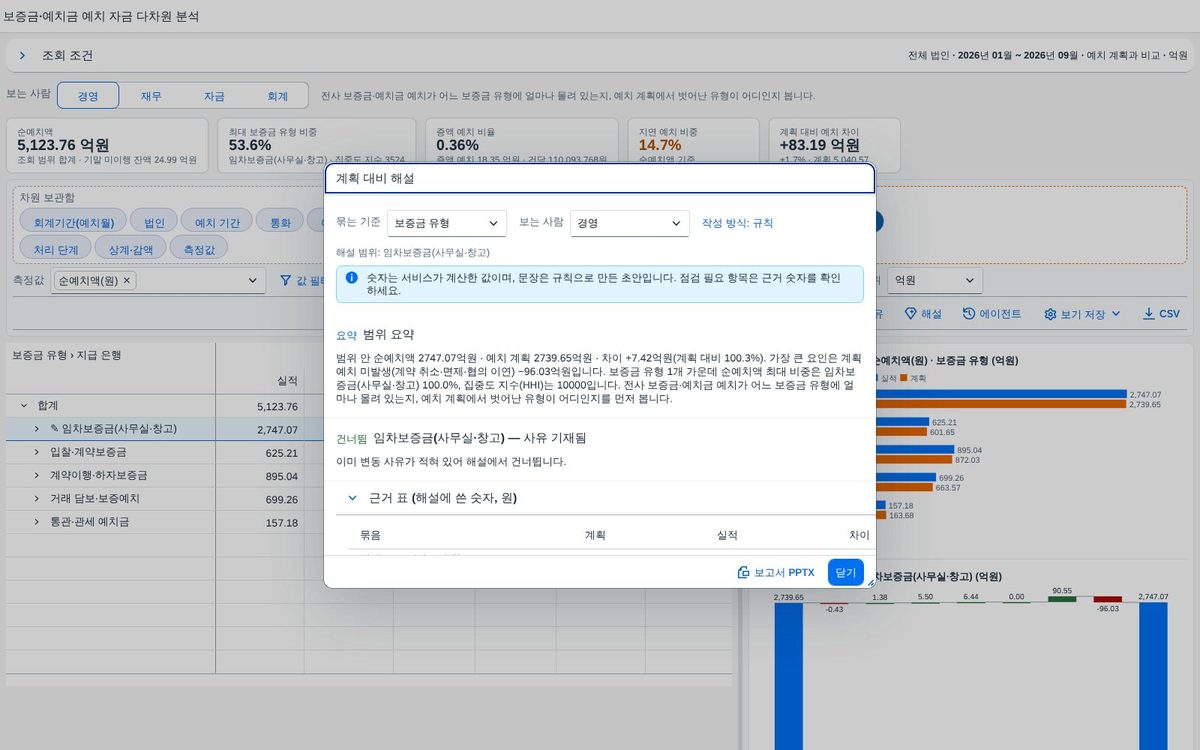Collapse the 합계 tree row
The image size is (1200, 750).
(23, 406)
